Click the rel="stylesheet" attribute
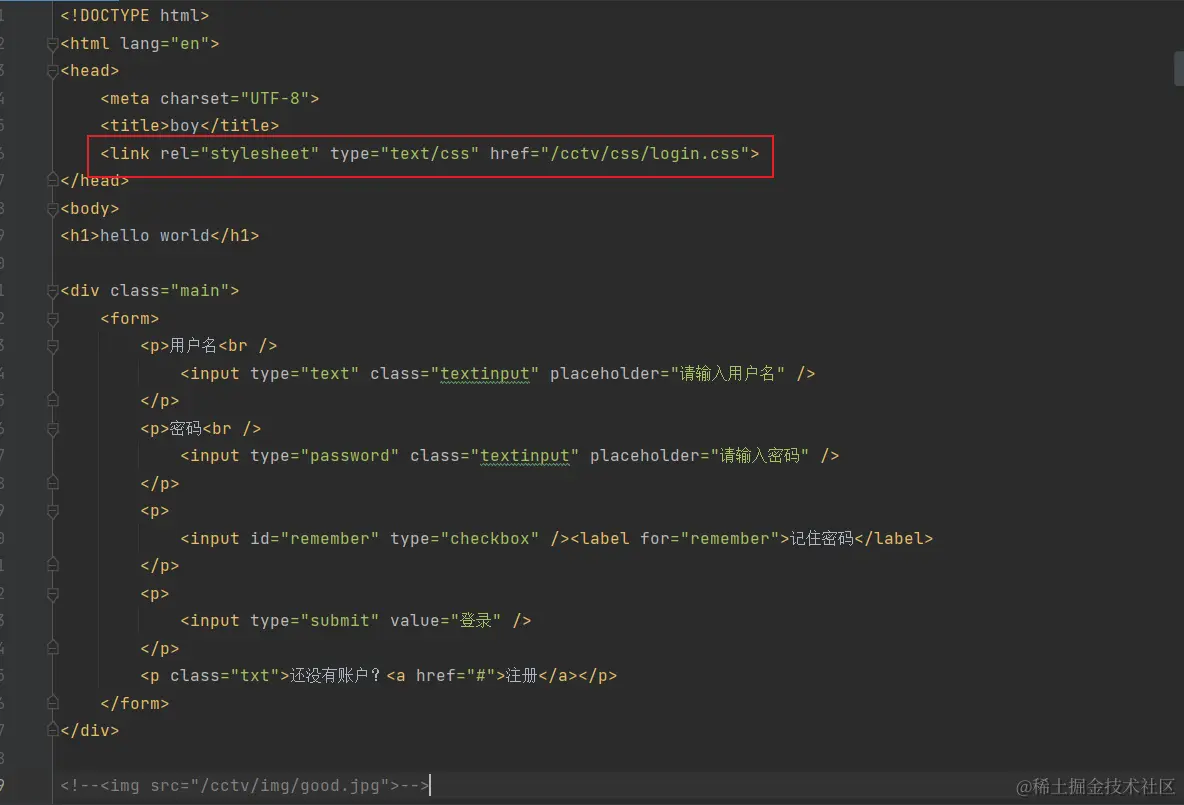Image resolution: width=1184 pixels, height=805 pixels. pyautogui.click(x=239, y=153)
